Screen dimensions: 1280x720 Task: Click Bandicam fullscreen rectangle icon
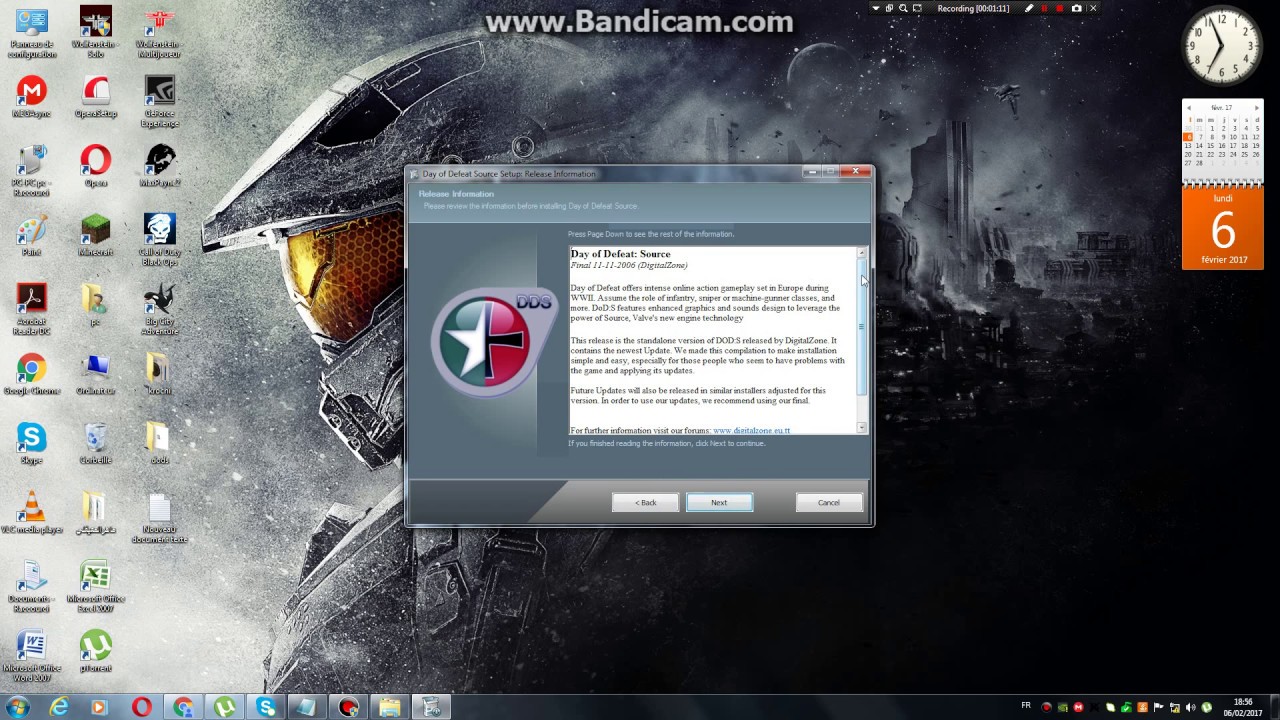(x=917, y=8)
